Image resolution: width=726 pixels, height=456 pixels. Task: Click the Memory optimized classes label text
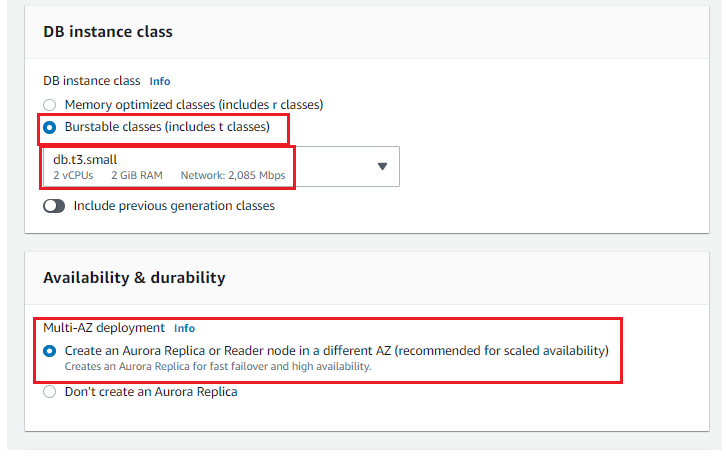(x=194, y=105)
